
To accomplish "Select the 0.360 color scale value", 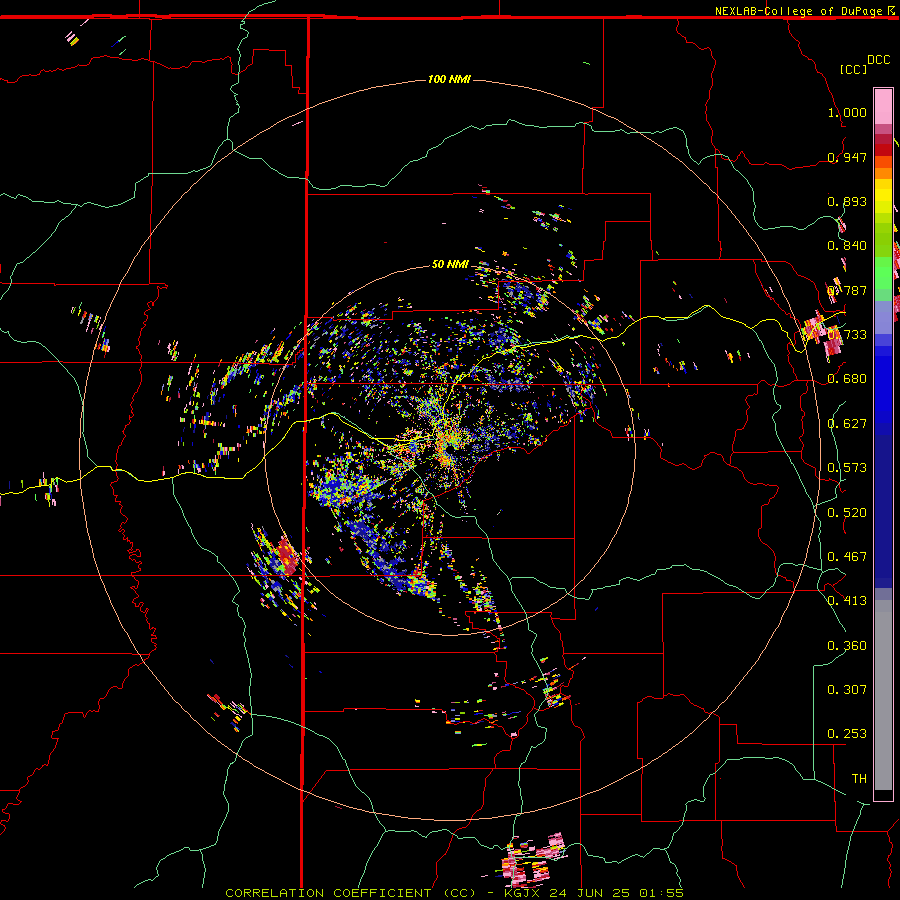I will (847, 646).
